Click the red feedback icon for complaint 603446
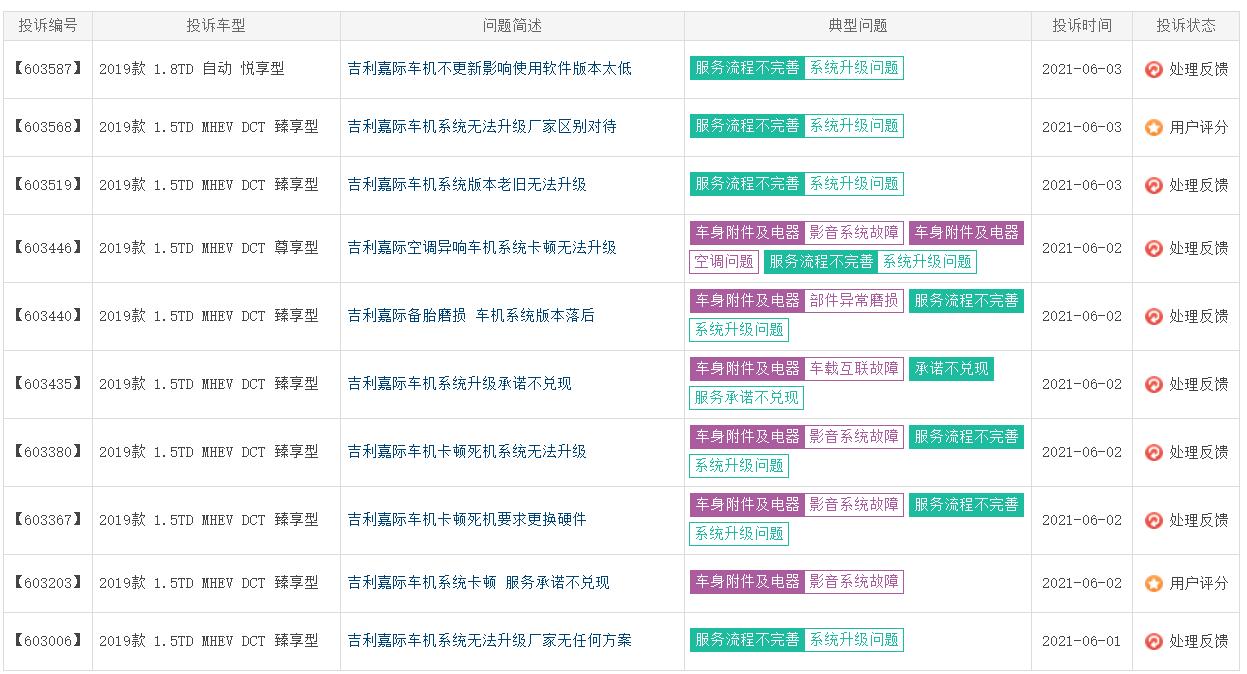 click(x=1153, y=249)
